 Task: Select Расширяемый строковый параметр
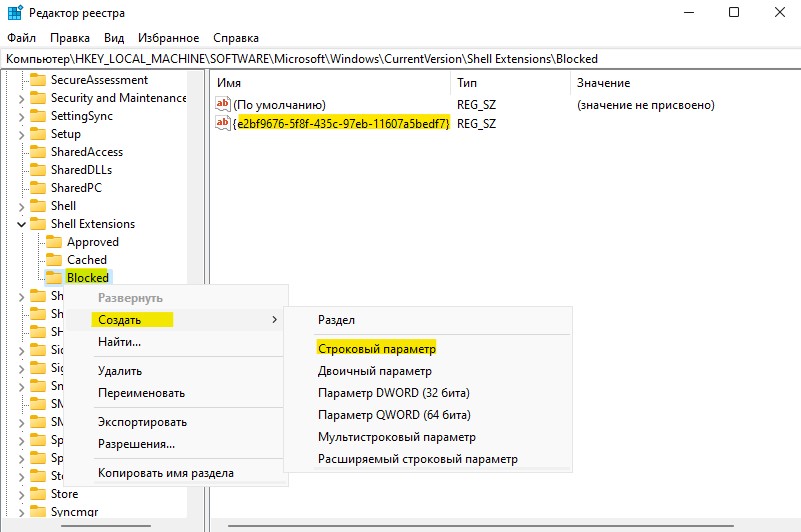click(x=428, y=459)
